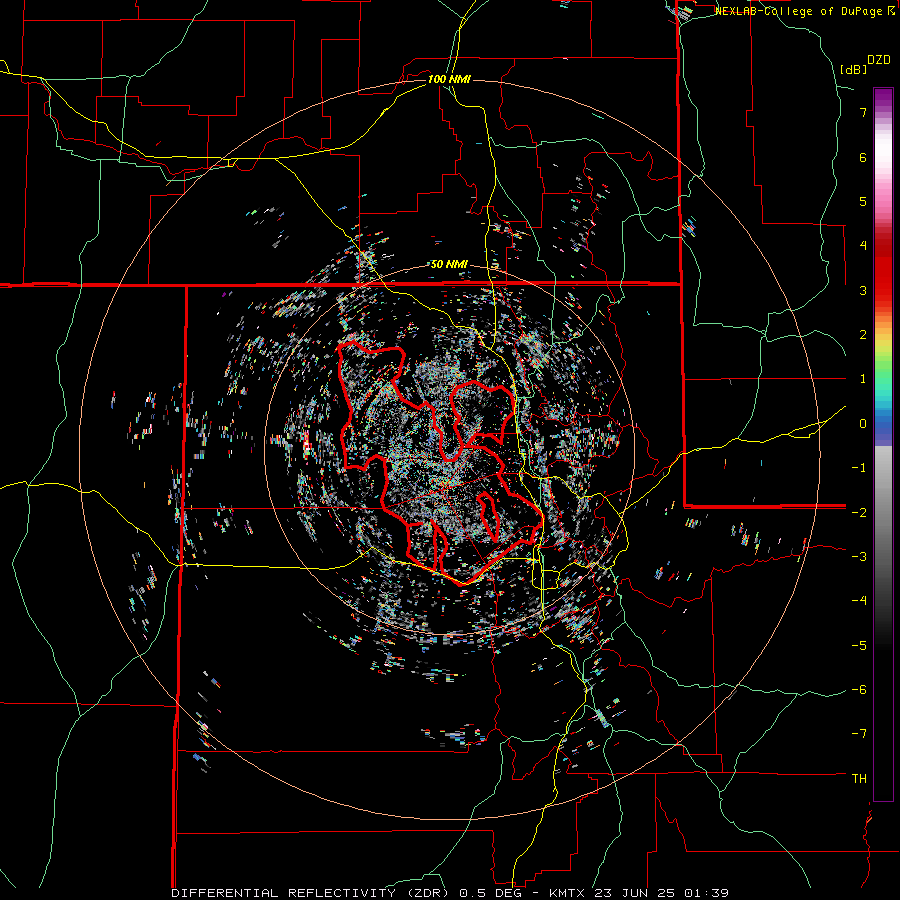The width and height of the screenshot is (900, 900).
Task: Click the 7 value on the color scale
Action: point(863,112)
